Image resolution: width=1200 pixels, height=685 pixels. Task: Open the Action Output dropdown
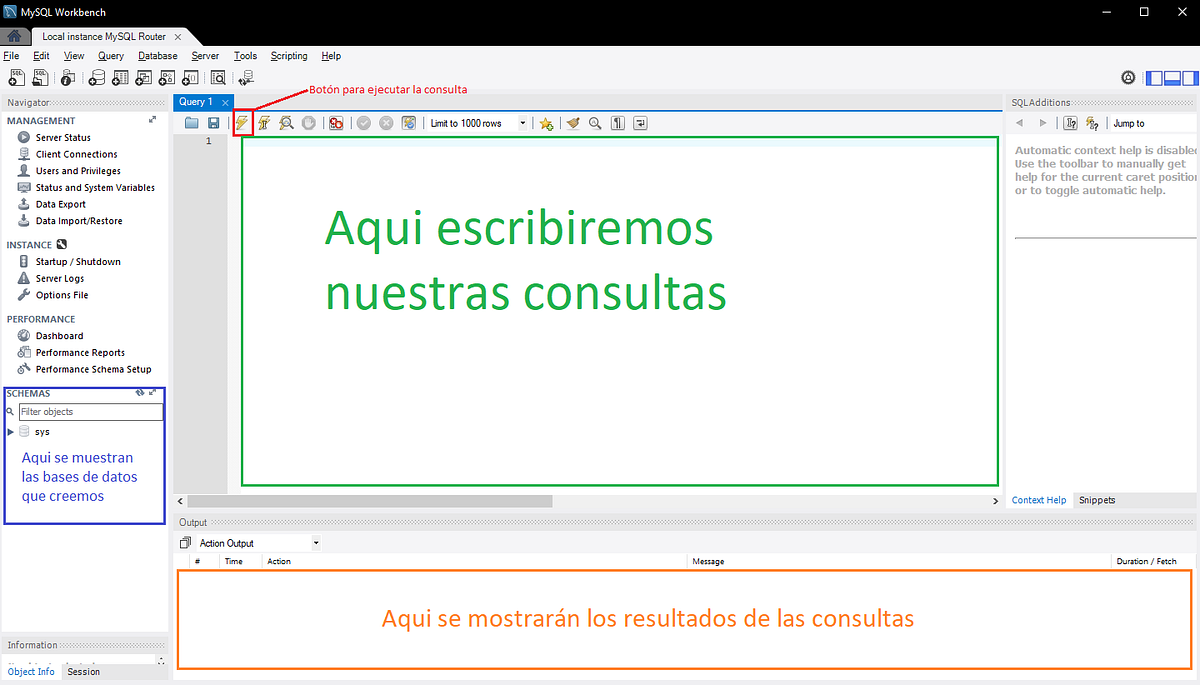[x=315, y=542]
